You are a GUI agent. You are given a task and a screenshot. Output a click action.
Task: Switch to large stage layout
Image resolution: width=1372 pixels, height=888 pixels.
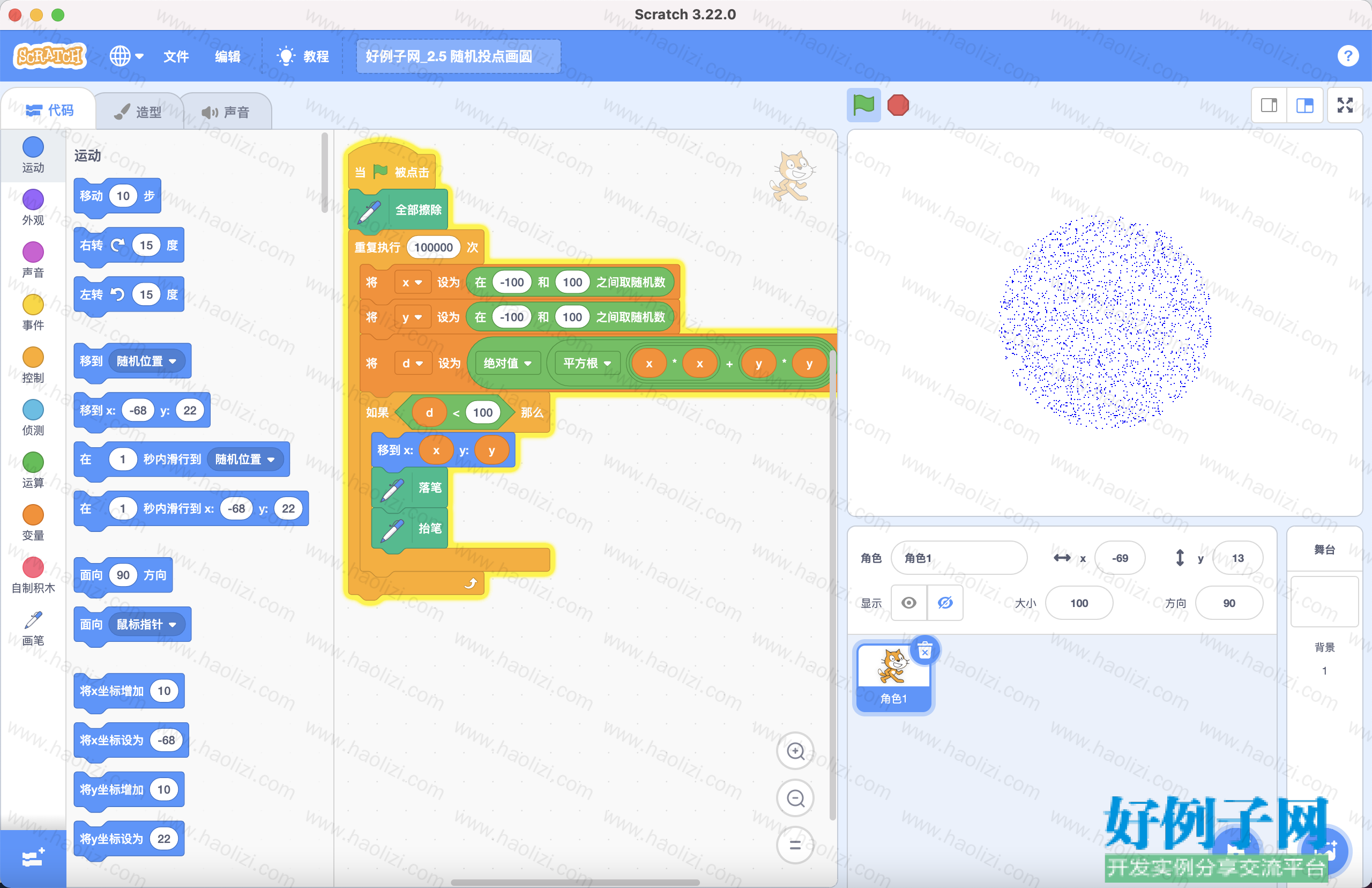[x=1304, y=105]
